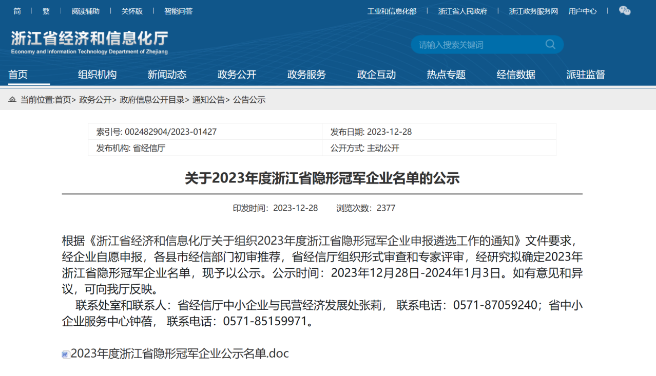Click phone number 0571-85159971
Screen dimensions: 656x376
point(265,321)
